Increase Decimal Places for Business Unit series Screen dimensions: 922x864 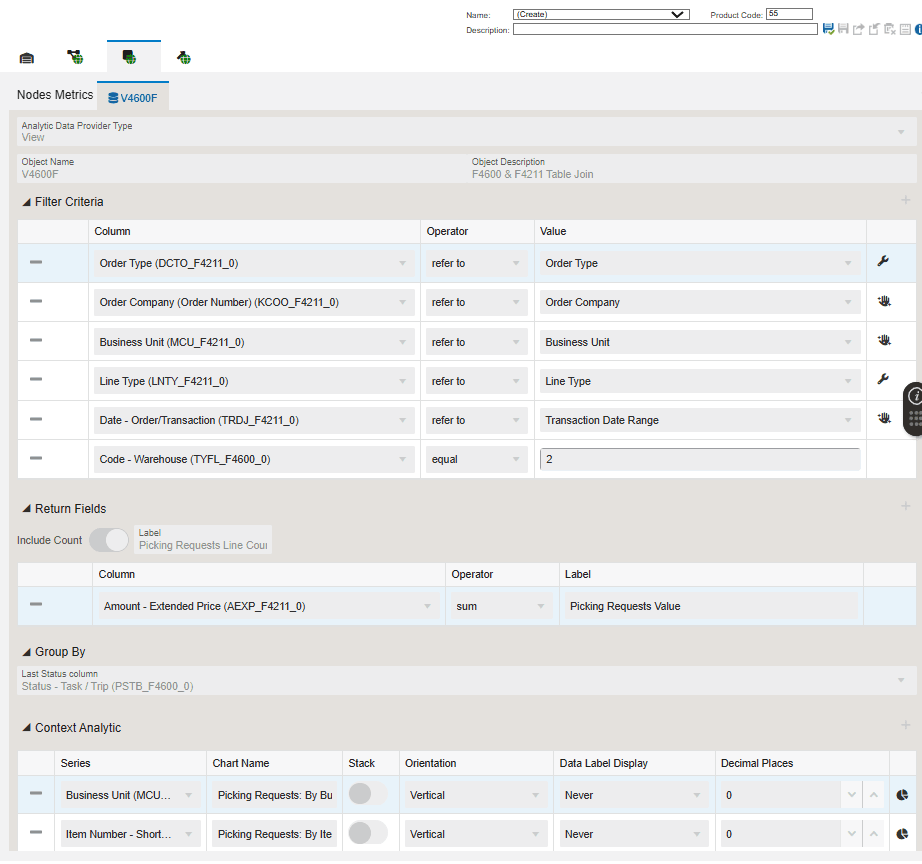coord(874,795)
